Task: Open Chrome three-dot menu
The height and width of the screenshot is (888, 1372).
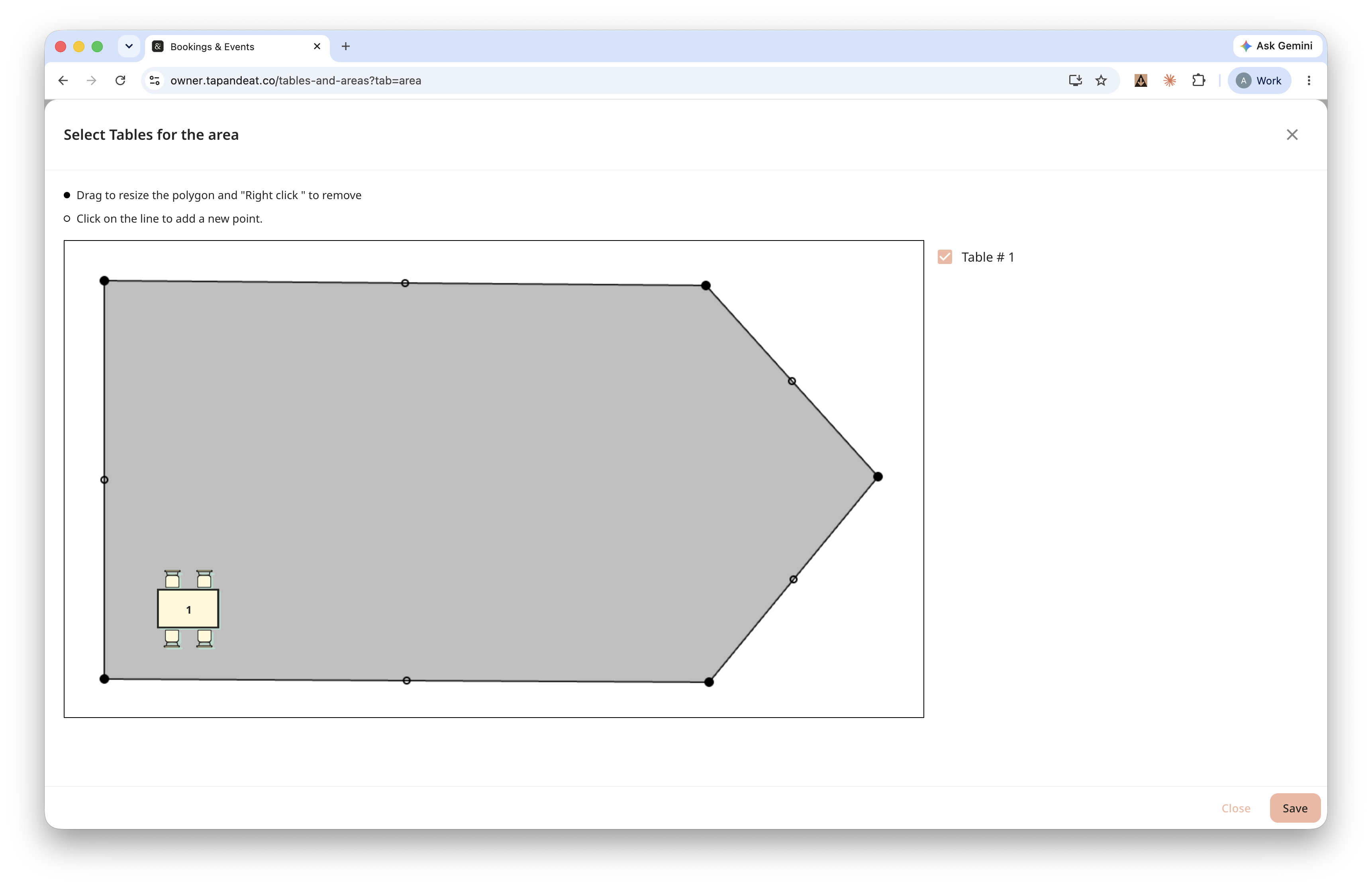Action: (1309, 81)
